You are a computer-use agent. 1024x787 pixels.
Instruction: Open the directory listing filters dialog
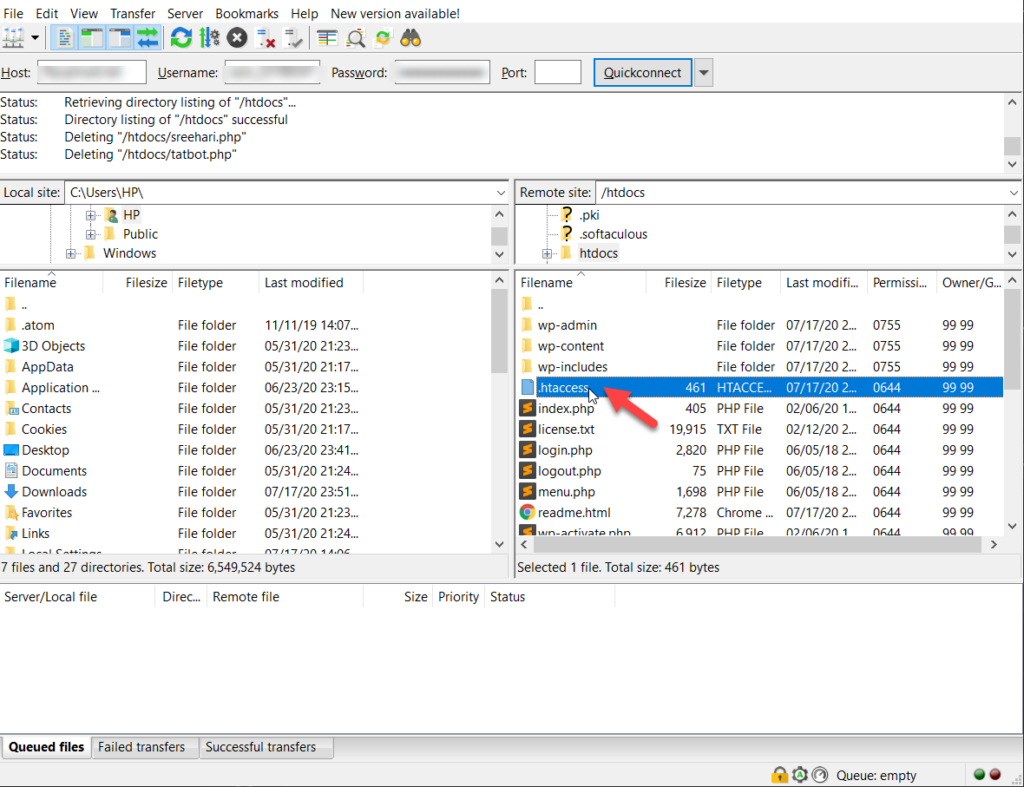coord(327,39)
